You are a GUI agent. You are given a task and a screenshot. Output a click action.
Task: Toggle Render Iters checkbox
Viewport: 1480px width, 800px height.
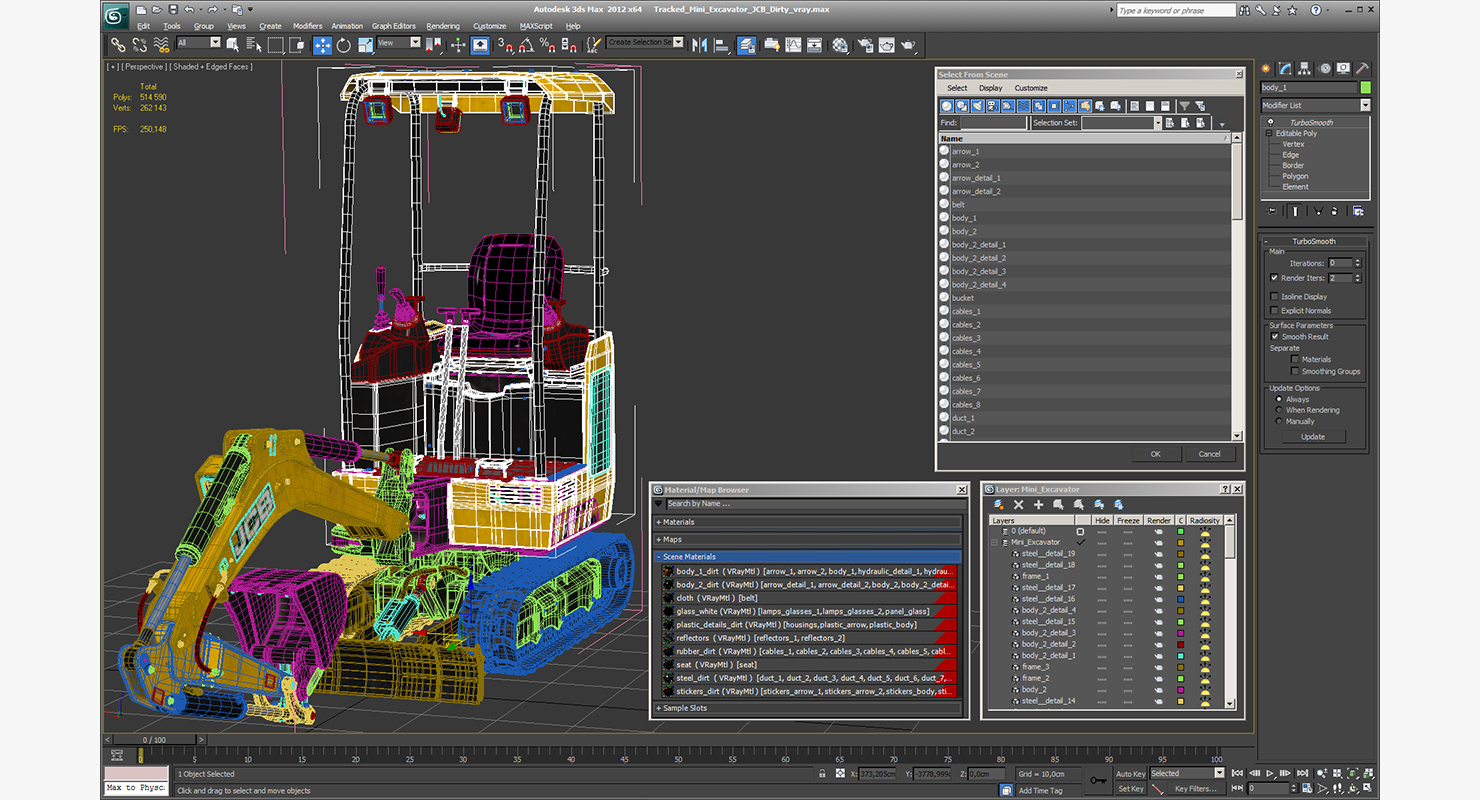pyautogui.click(x=1274, y=278)
